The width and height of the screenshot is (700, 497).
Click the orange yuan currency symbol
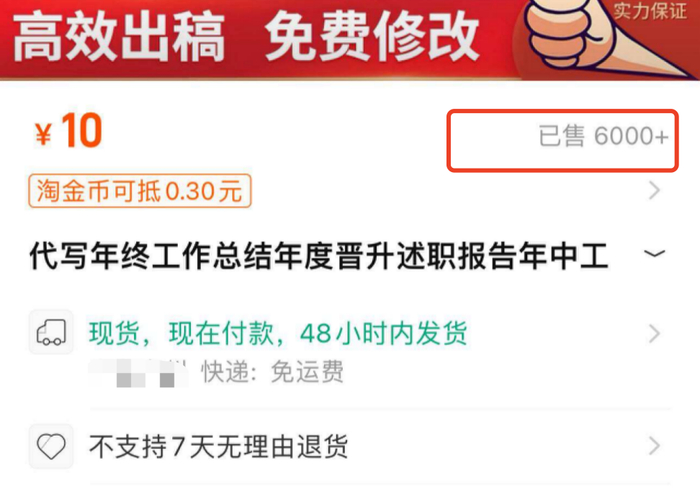click(43, 134)
